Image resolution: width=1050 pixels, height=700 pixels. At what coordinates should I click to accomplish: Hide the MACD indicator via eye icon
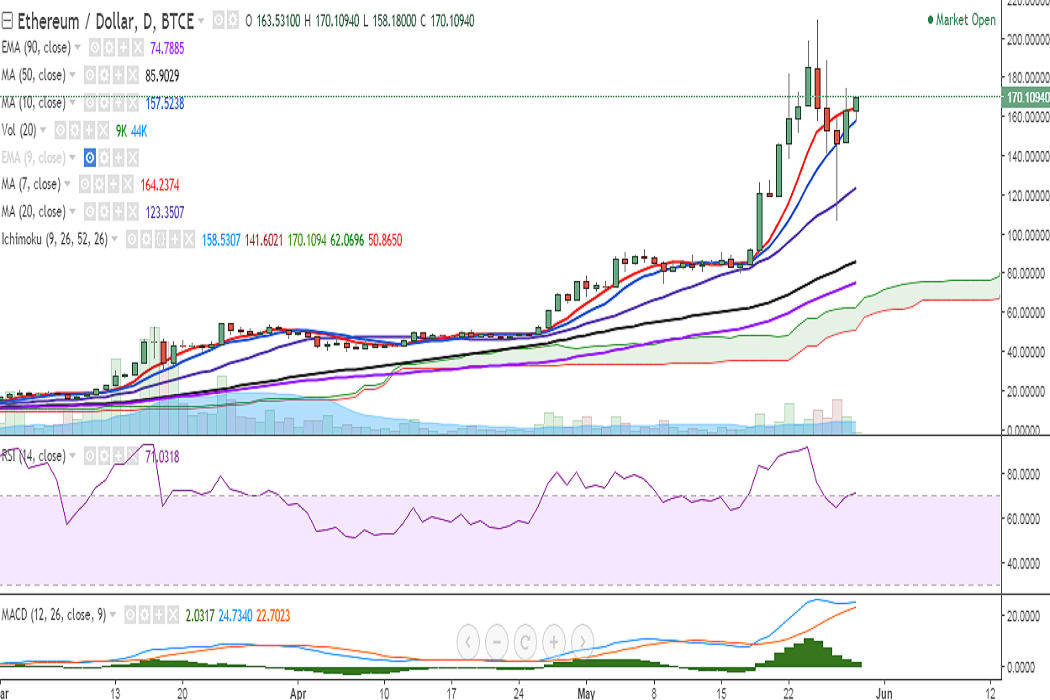click(130, 615)
